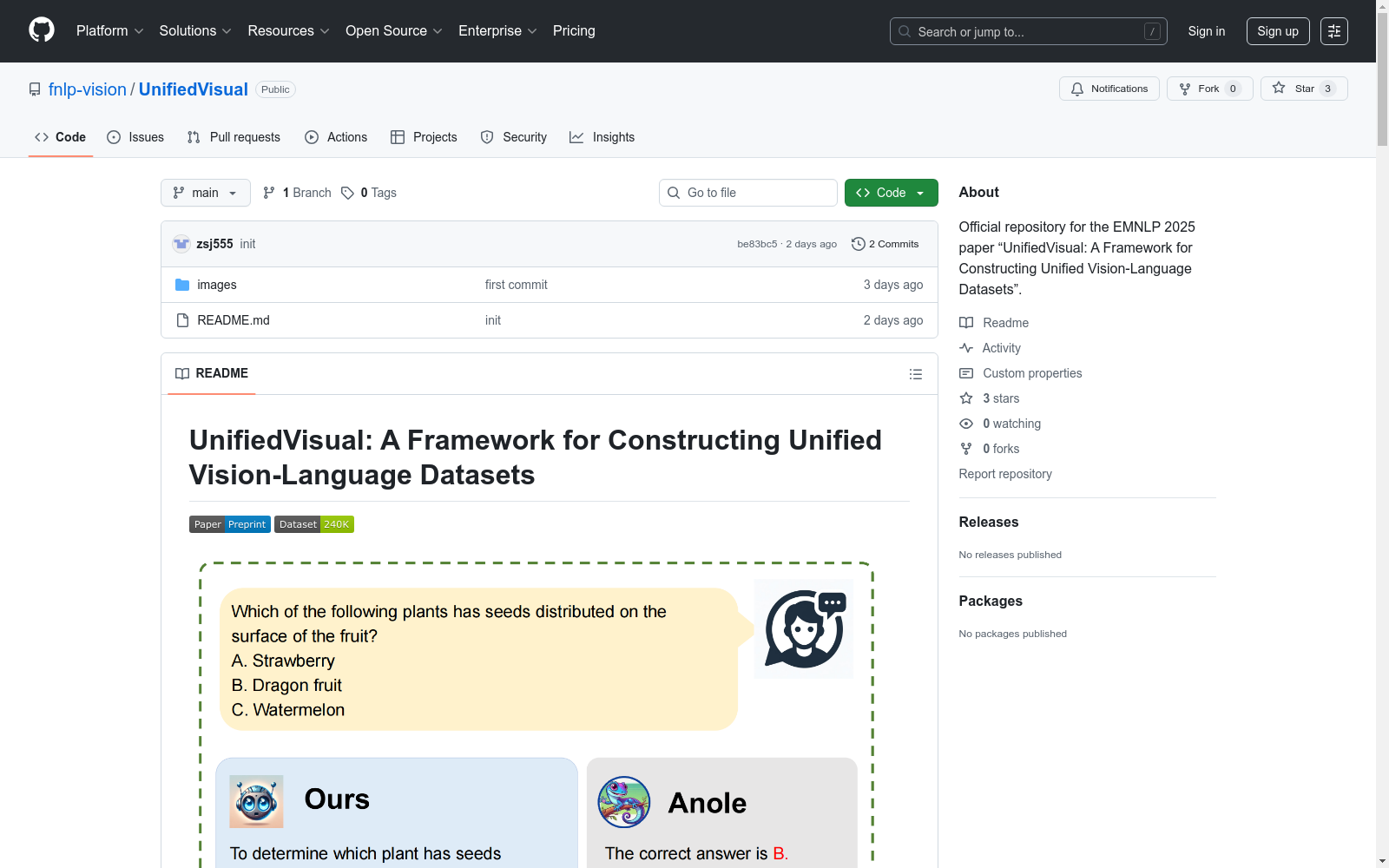Open the Packages heading link
Viewport: 1389px width, 868px height.
(x=991, y=601)
